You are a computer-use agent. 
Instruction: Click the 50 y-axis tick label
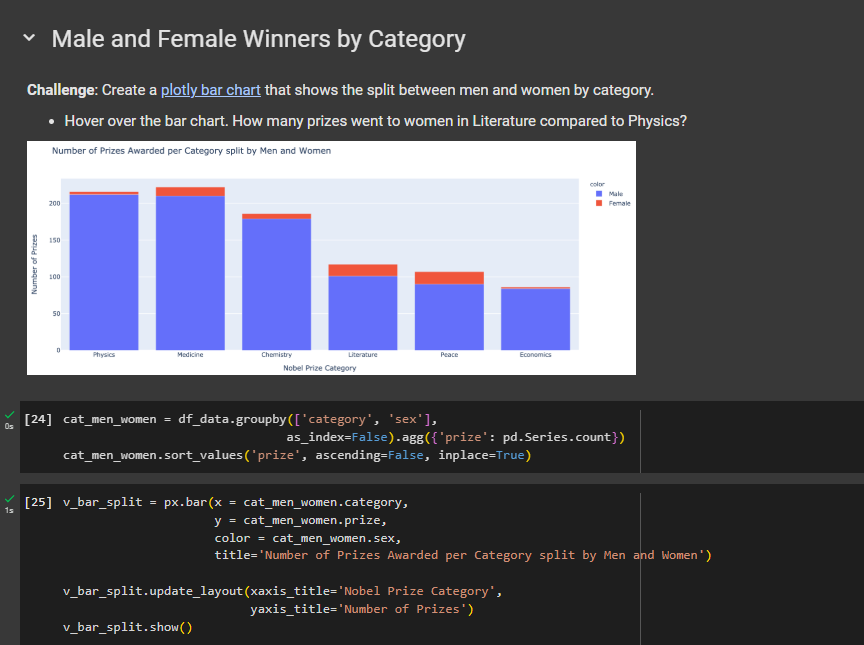click(x=56, y=313)
